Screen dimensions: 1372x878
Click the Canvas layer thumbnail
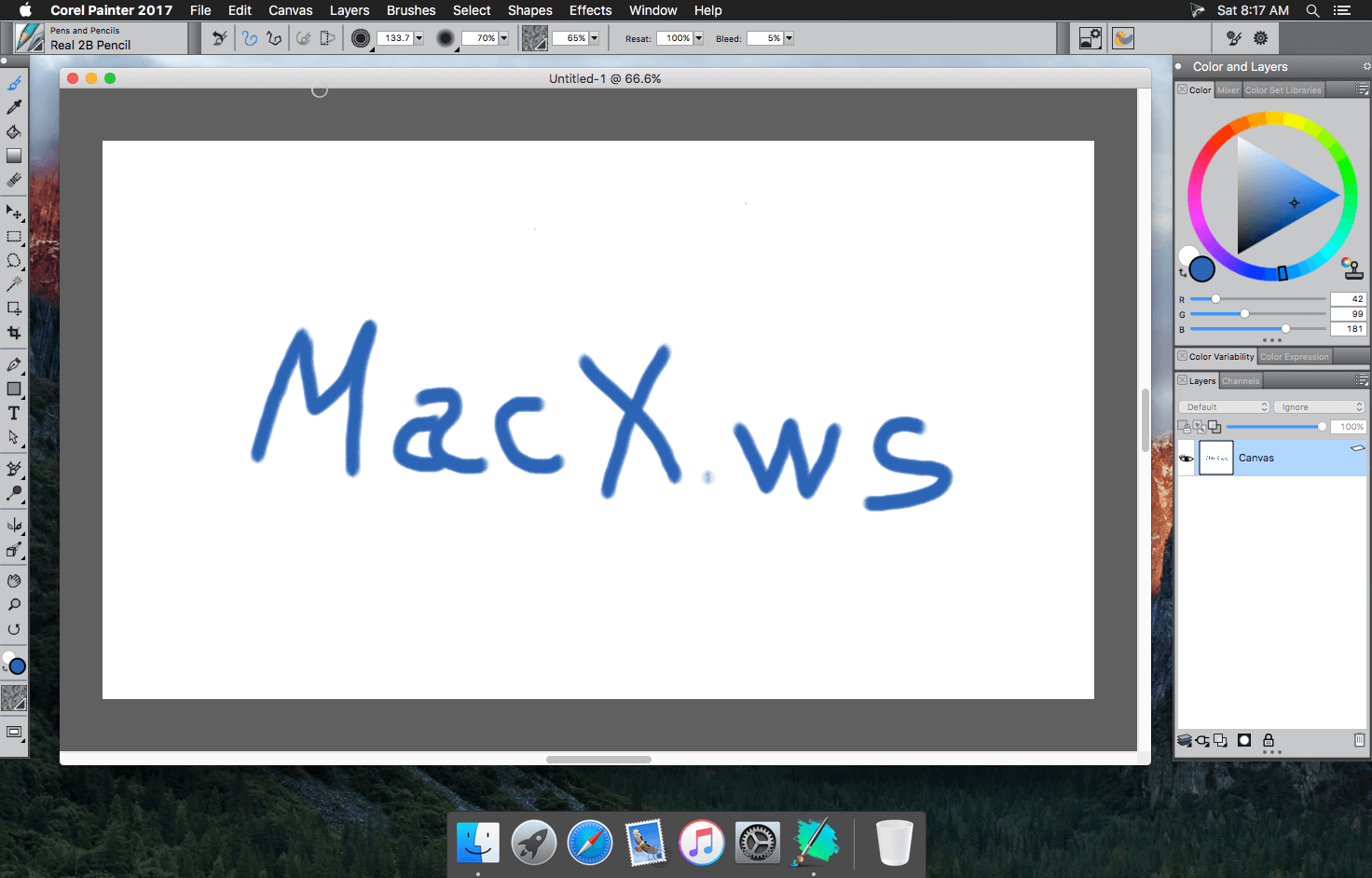1215,458
